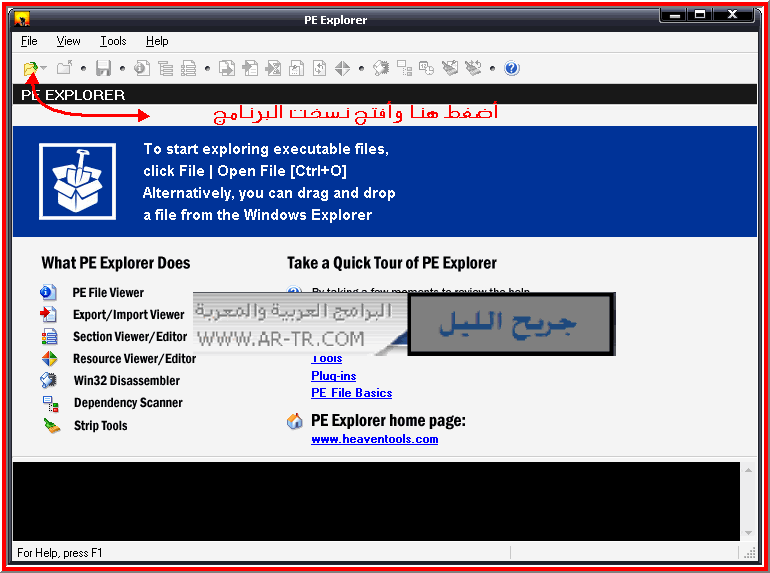The height and width of the screenshot is (573, 770).
Task: Click the house icon beside PE Explorer home page
Action: point(295,421)
